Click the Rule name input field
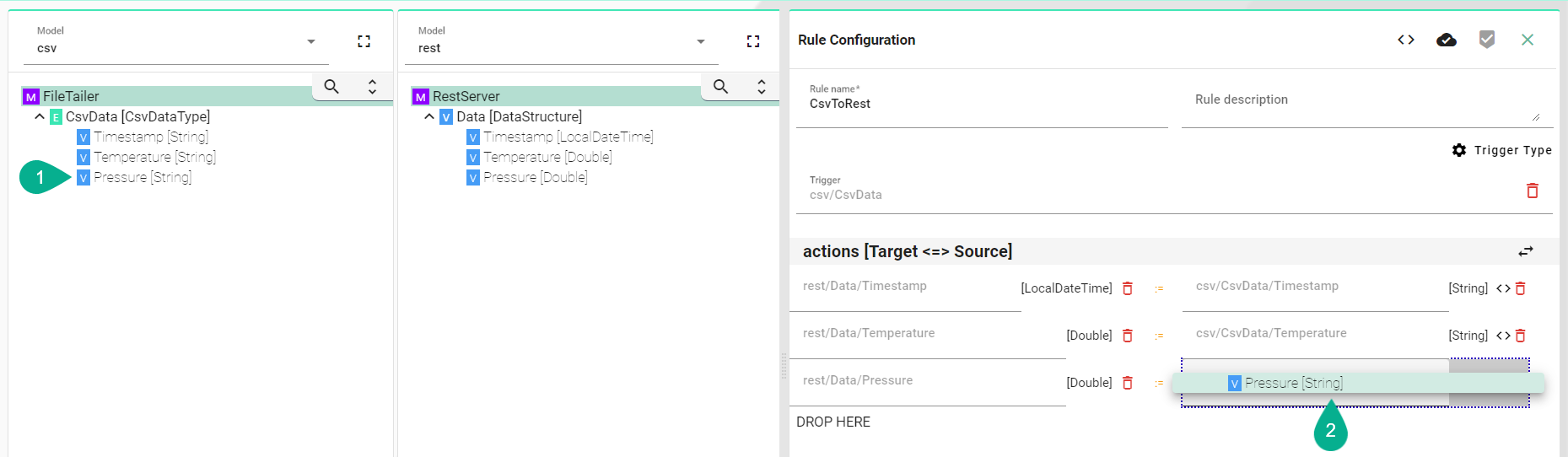Screen dimensions: 1568x457 (978, 104)
